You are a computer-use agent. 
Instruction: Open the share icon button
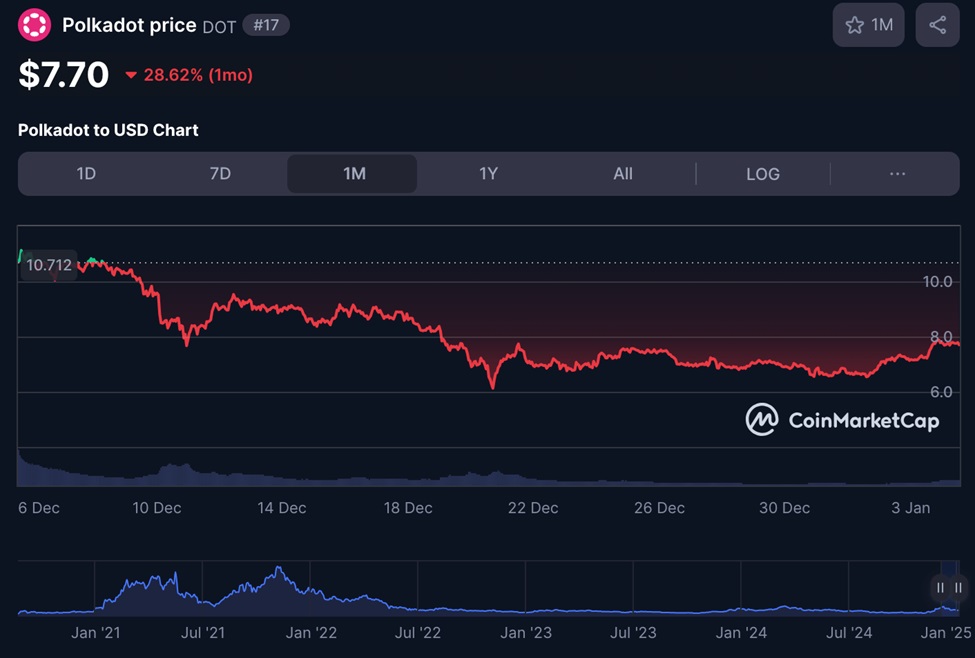click(x=937, y=25)
